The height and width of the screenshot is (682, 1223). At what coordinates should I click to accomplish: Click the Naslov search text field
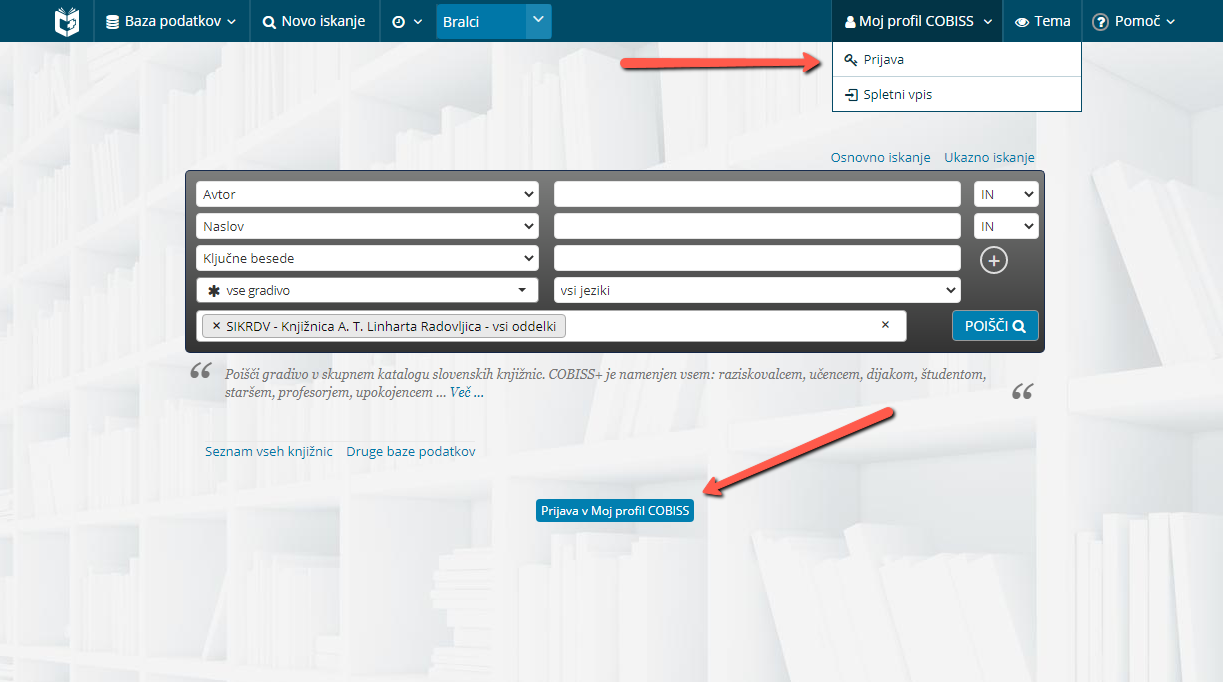pos(757,226)
